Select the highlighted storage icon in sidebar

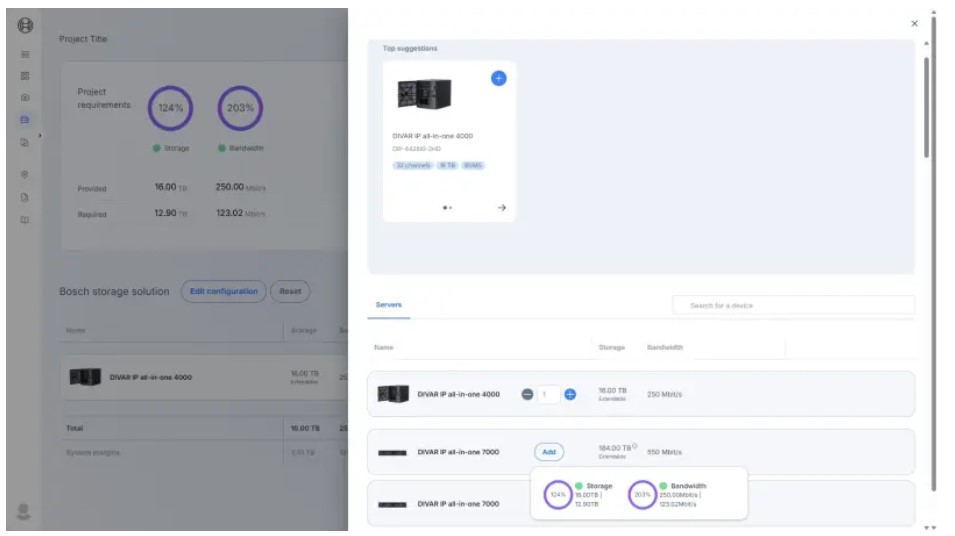(25, 120)
